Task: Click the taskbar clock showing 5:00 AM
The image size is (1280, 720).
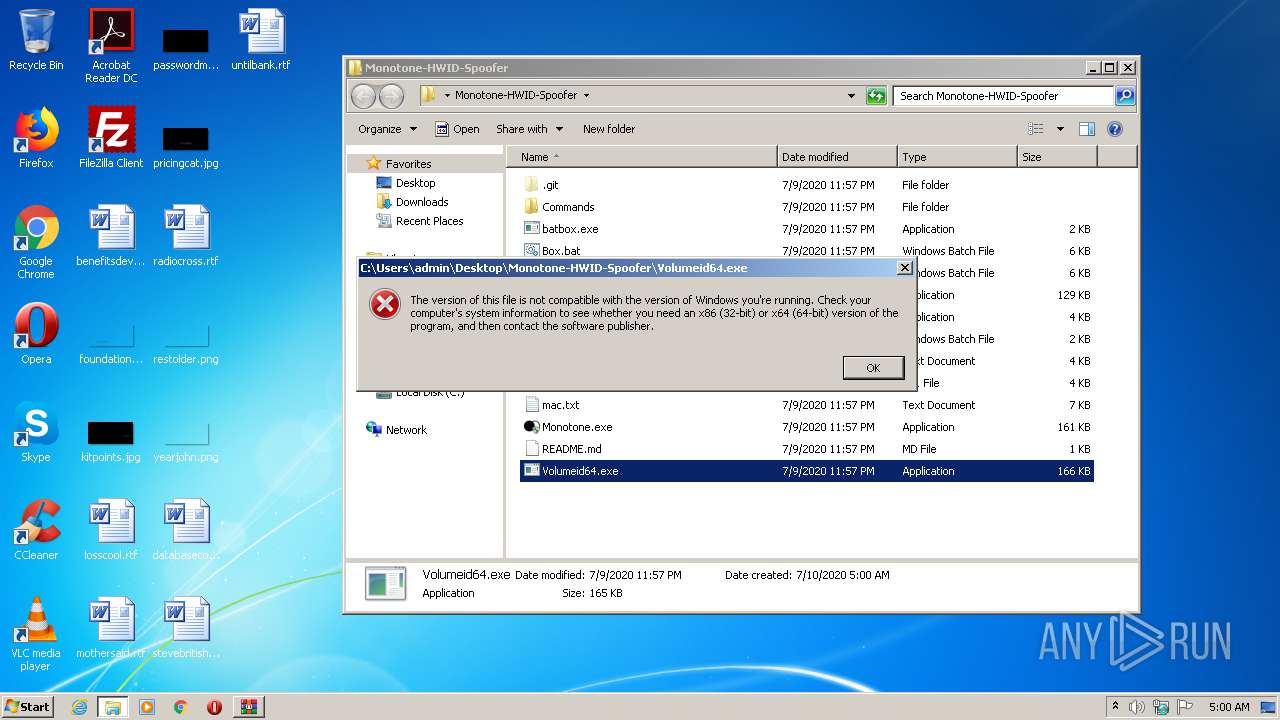Action: pos(1229,707)
